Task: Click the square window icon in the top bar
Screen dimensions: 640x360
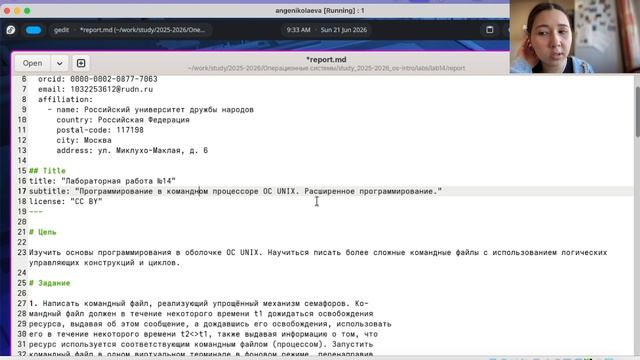Action: pyautogui.click(x=489, y=30)
